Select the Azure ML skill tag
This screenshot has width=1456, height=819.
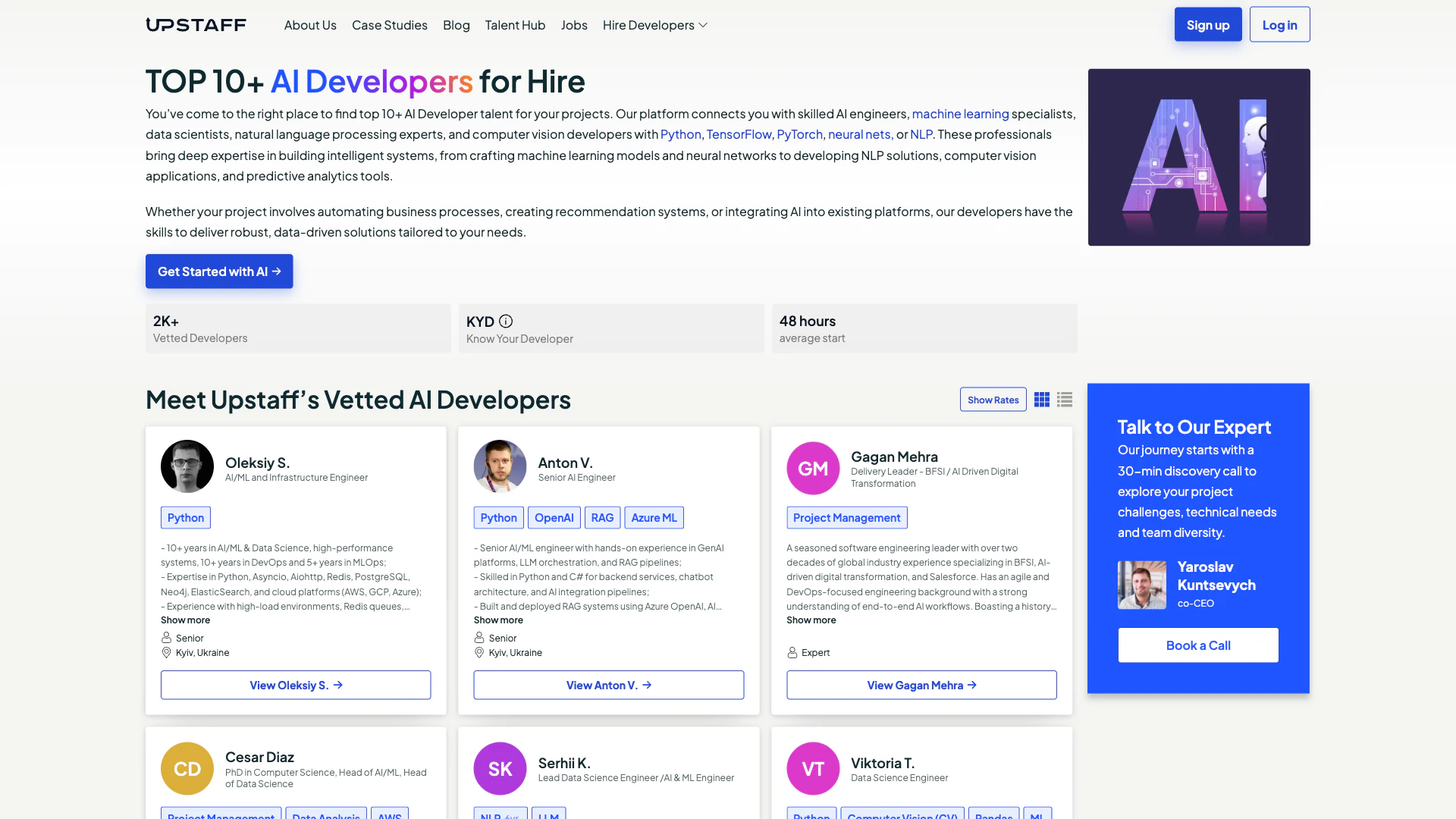click(654, 518)
